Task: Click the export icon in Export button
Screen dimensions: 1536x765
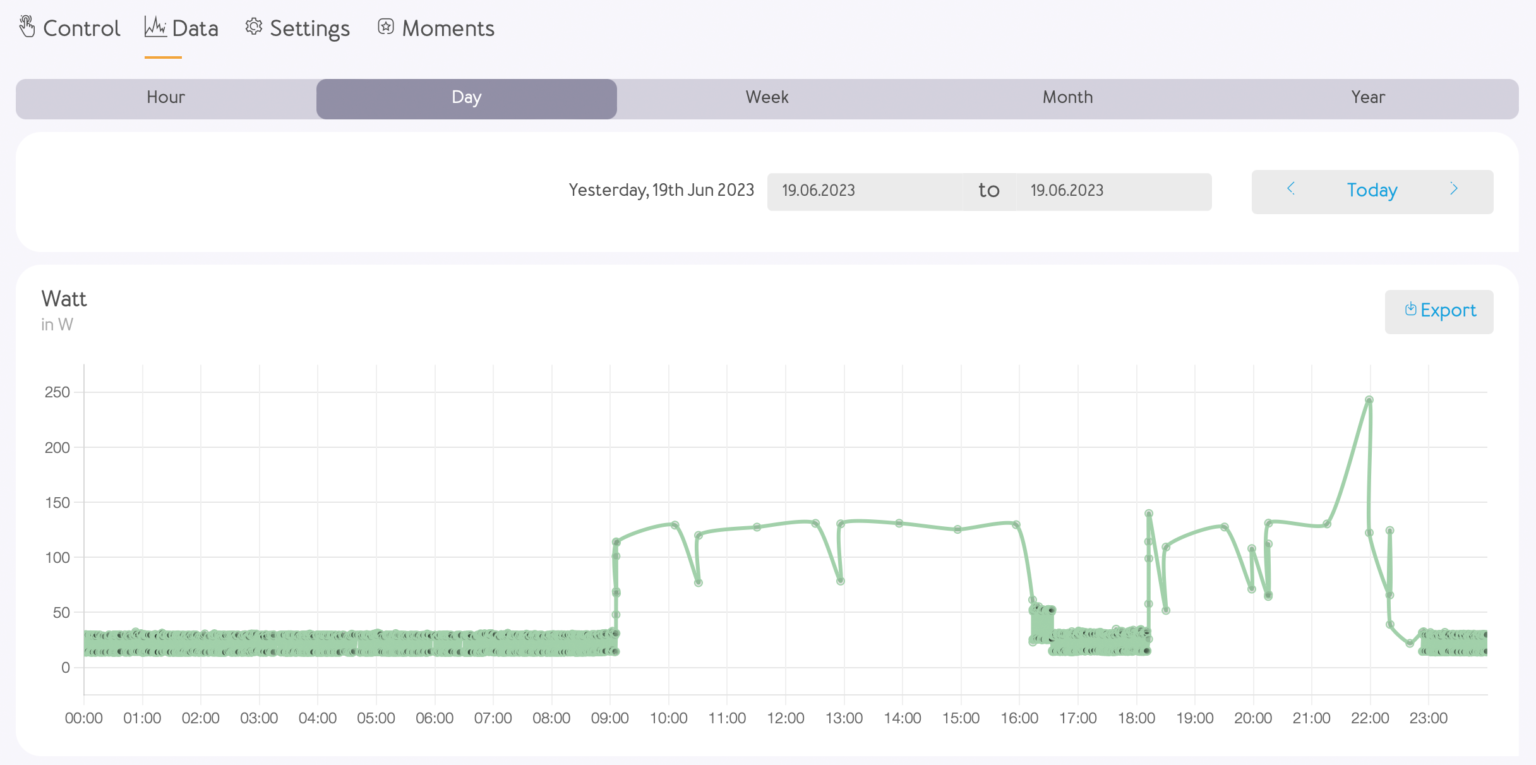Action: 1410,310
